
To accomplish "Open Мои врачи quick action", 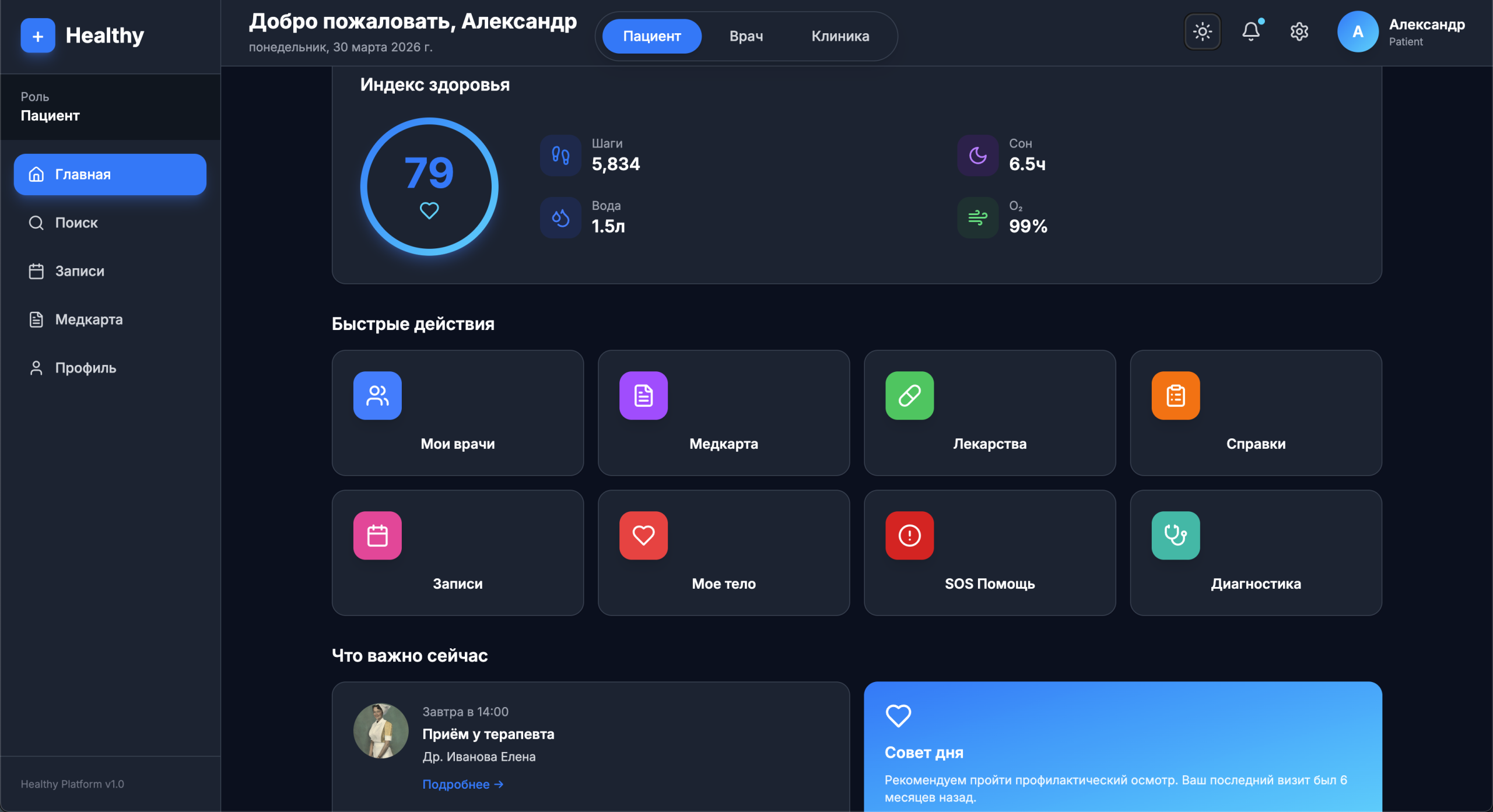I will coord(457,413).
